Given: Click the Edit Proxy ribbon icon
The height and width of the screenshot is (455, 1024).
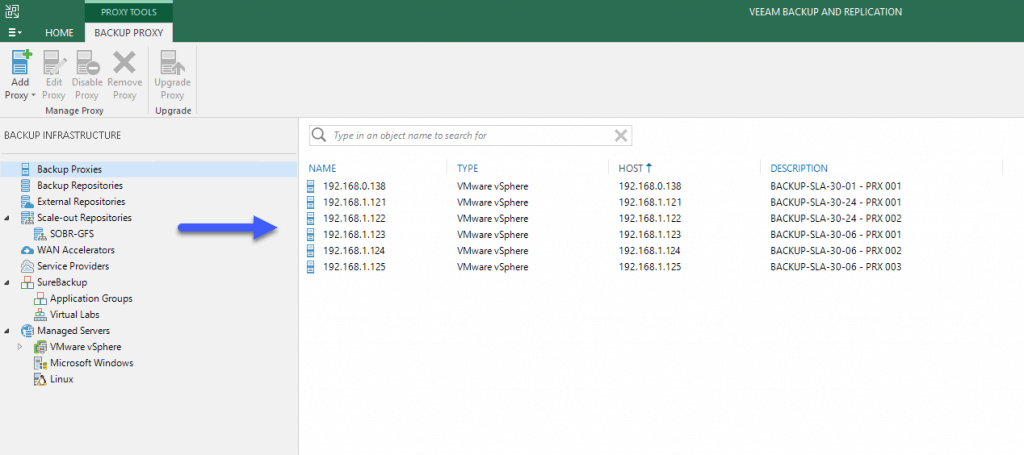Looking at the screenshot, I should (x=54, y=66).
